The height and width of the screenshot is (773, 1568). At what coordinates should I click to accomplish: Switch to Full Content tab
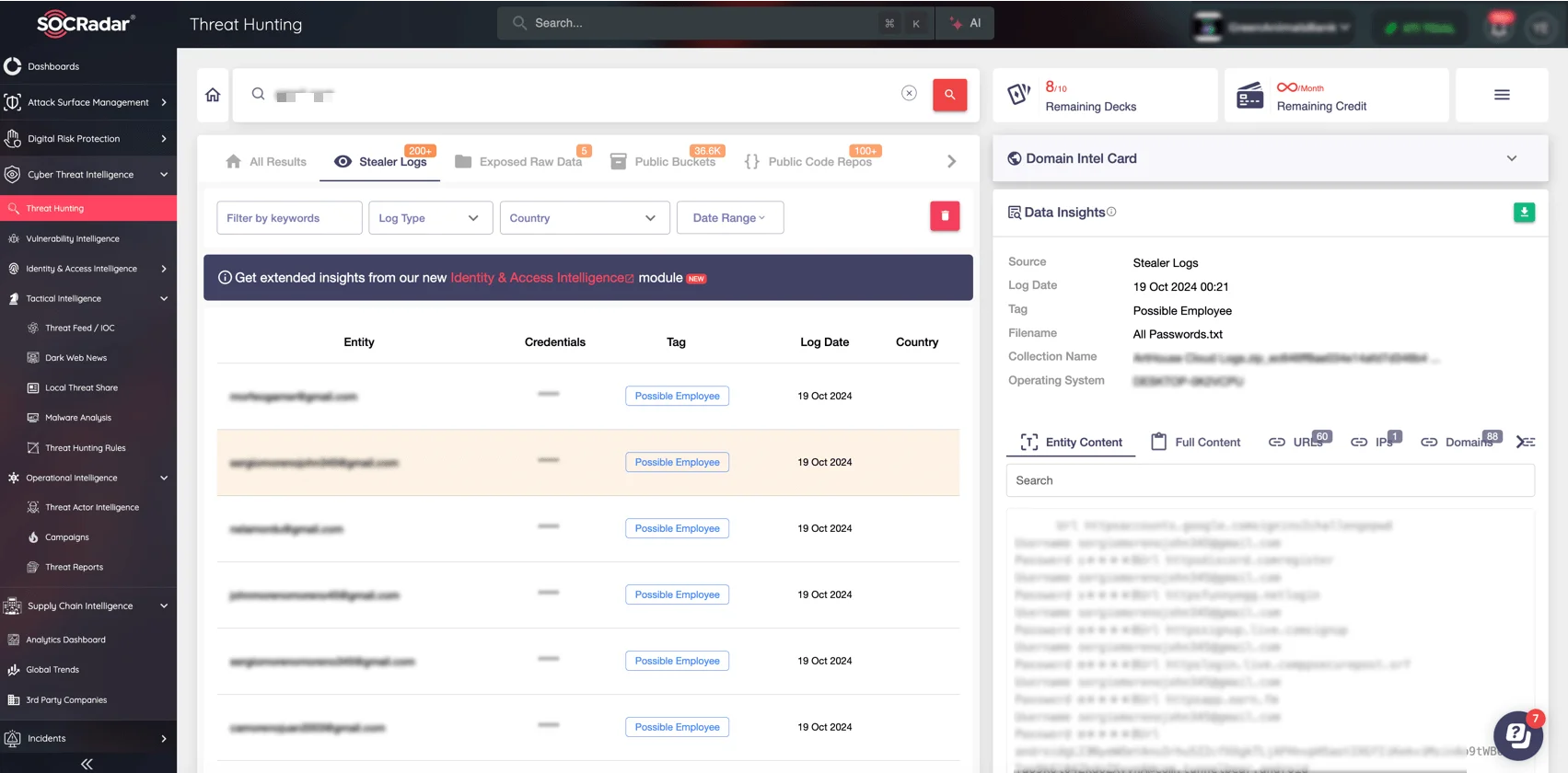click(x=1196, y=443)
